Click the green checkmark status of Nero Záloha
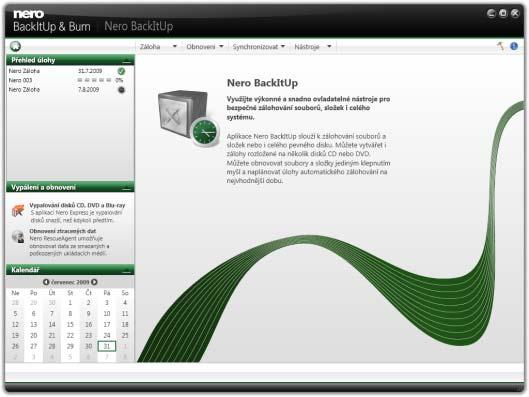The width and height of the screenshot is (529, 397). pos(121,71)
